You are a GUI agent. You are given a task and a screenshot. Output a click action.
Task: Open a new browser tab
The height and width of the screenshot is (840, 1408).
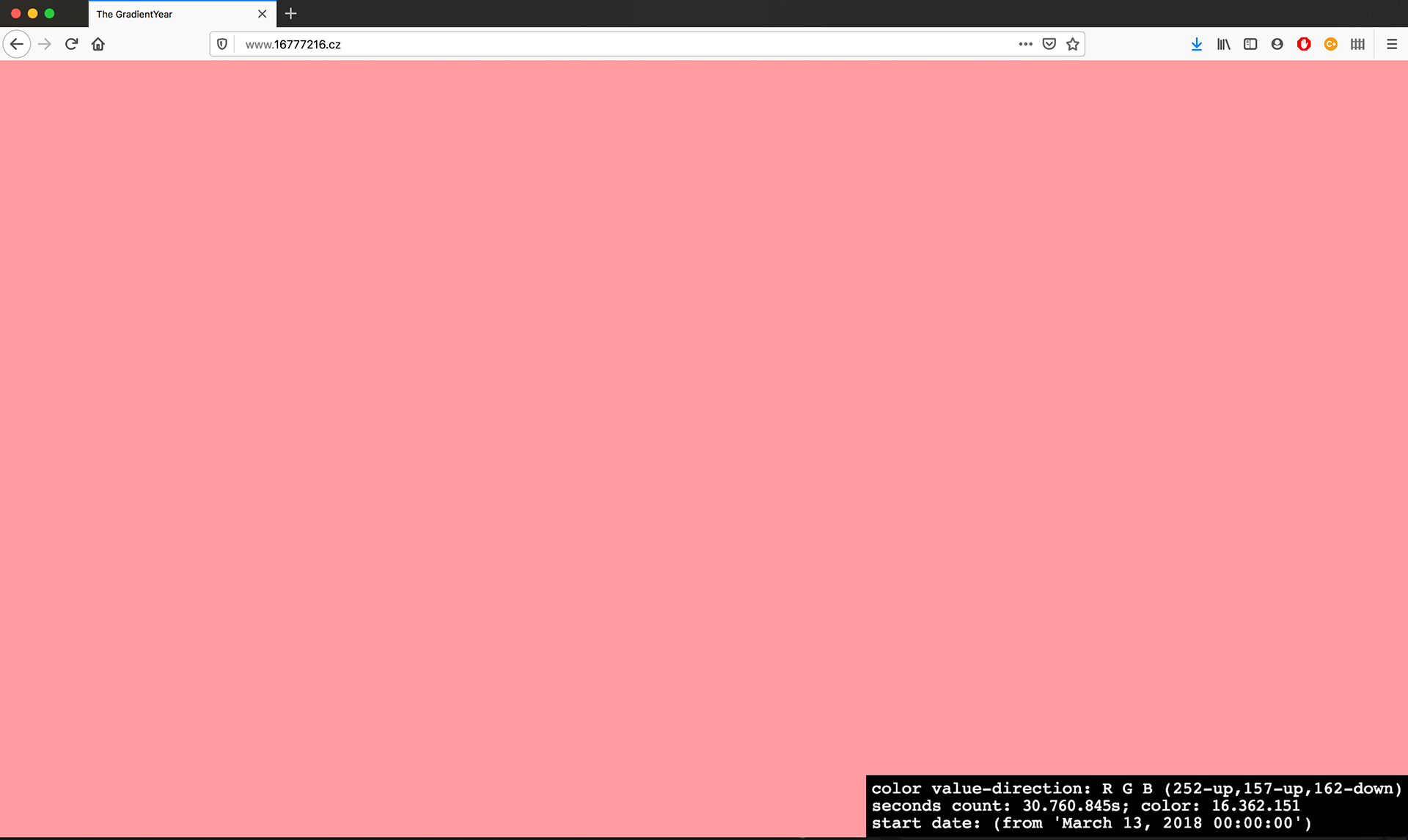click(290, 13)
